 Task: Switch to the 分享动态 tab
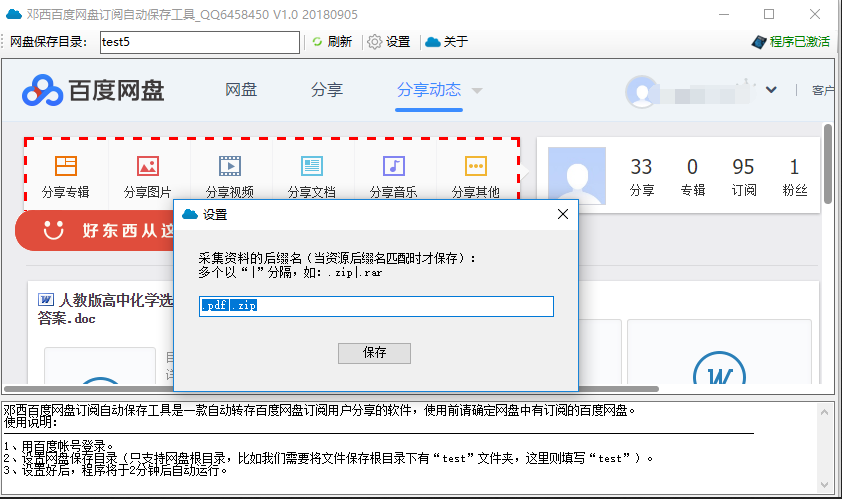click(x=429, y=90)
